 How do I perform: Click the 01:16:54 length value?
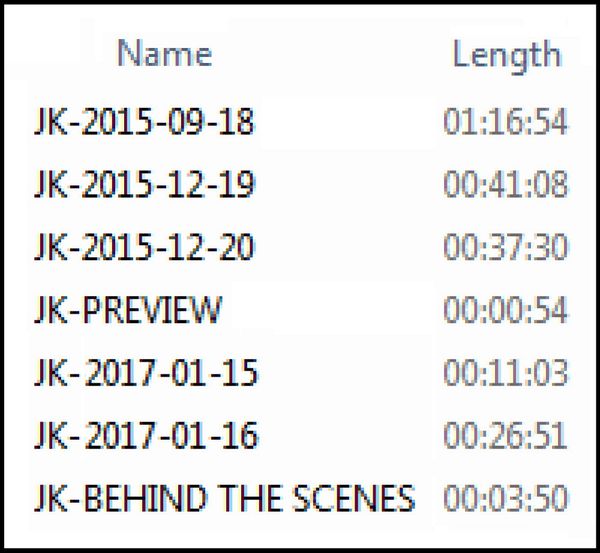(505, 121)
